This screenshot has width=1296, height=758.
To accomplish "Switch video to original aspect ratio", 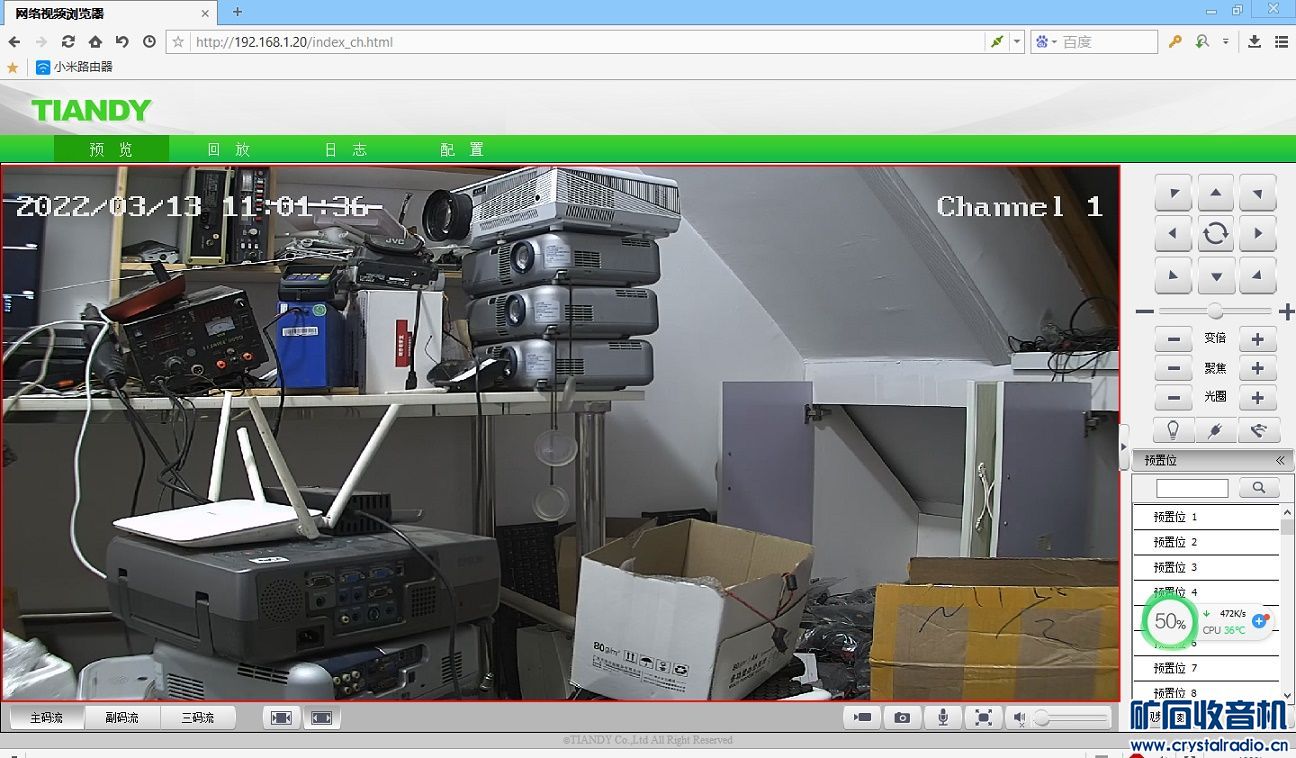I will [x=282, y=717].
